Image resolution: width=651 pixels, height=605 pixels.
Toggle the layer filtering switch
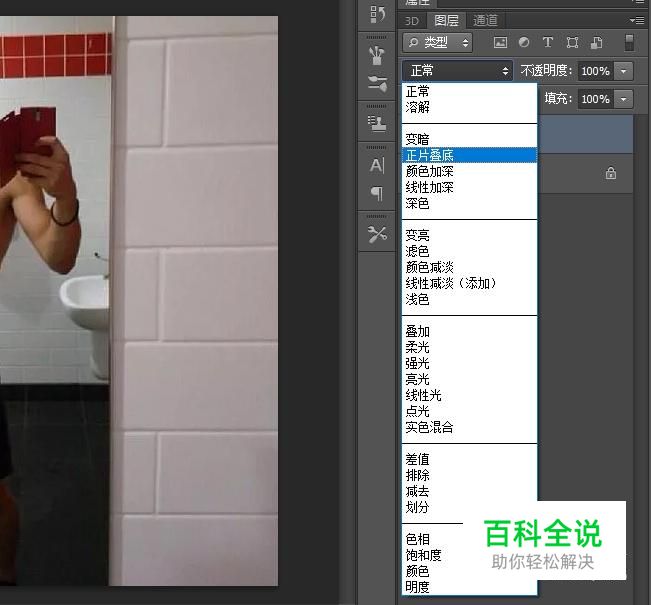pyautogui.click(x=629, y=43)
